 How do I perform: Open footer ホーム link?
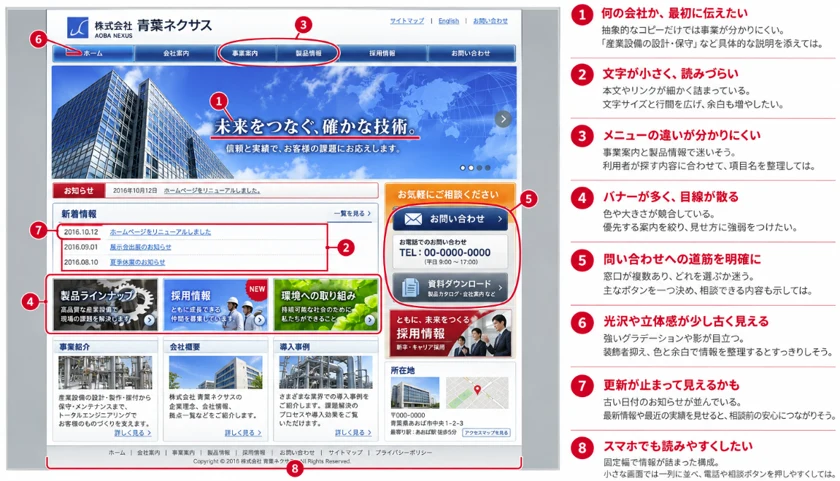pyautogui.click(x=117, y=453)
